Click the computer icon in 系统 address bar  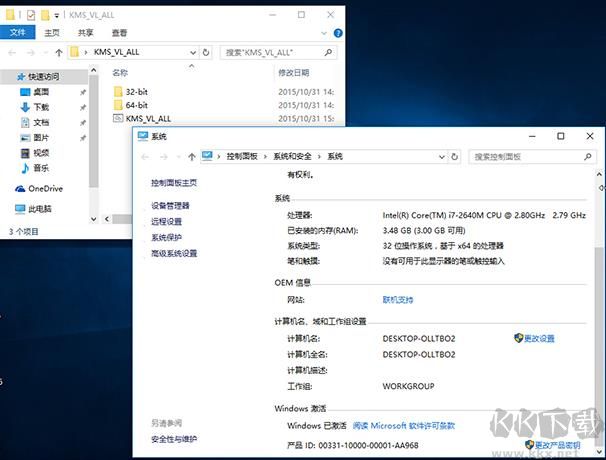pos(208,156)
